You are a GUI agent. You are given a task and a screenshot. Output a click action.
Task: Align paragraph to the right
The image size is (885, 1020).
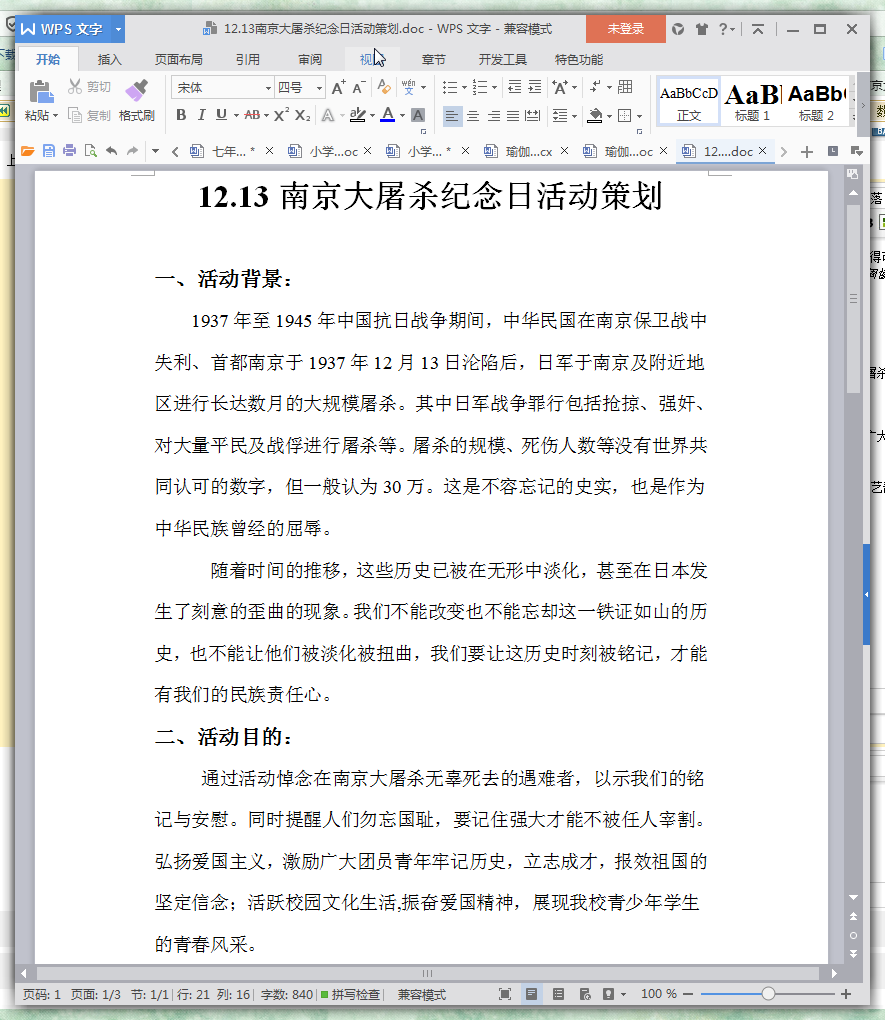click(x=494, y=116)
